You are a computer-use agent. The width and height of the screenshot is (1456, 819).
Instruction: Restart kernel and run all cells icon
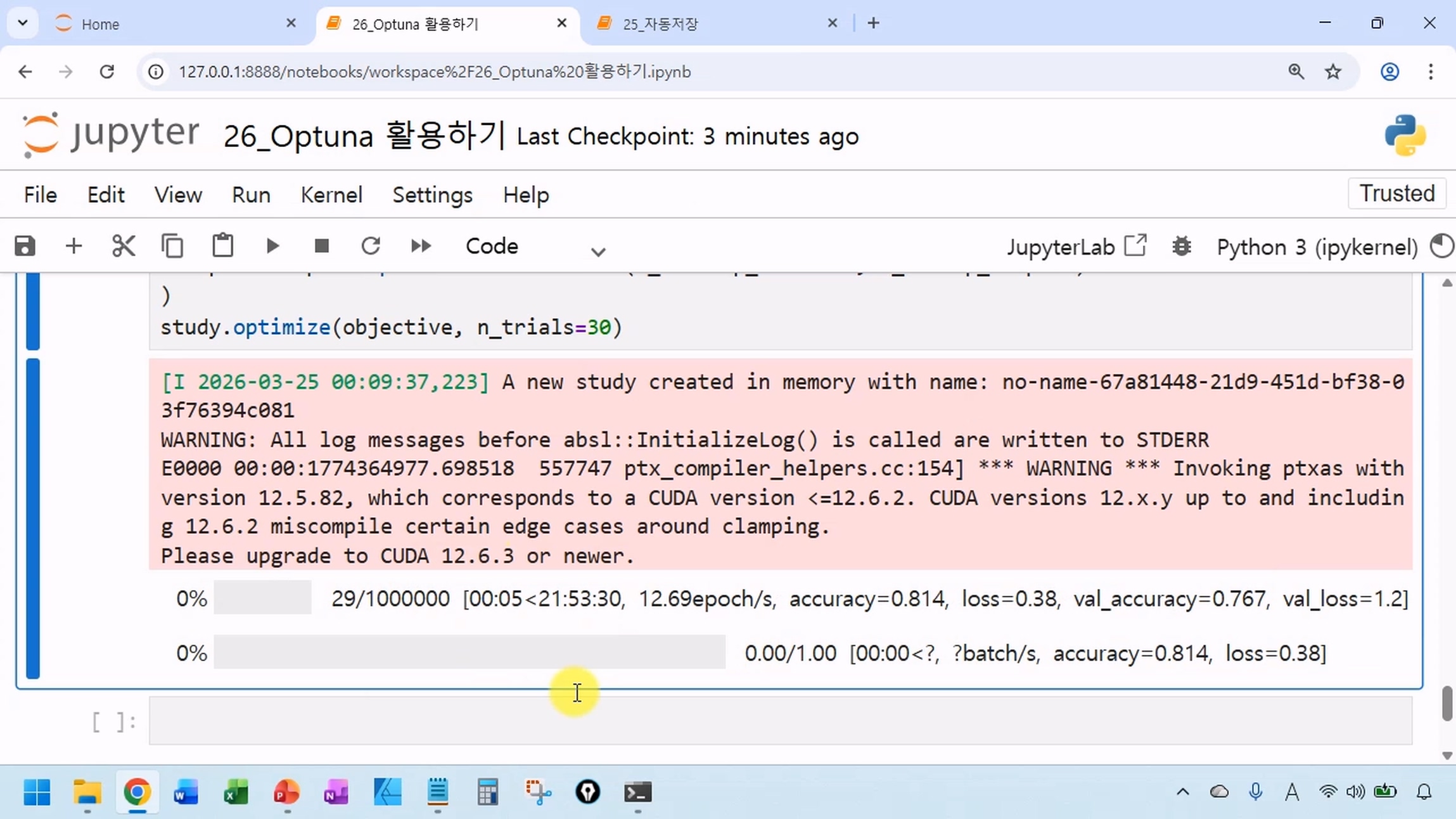[421, 246]
